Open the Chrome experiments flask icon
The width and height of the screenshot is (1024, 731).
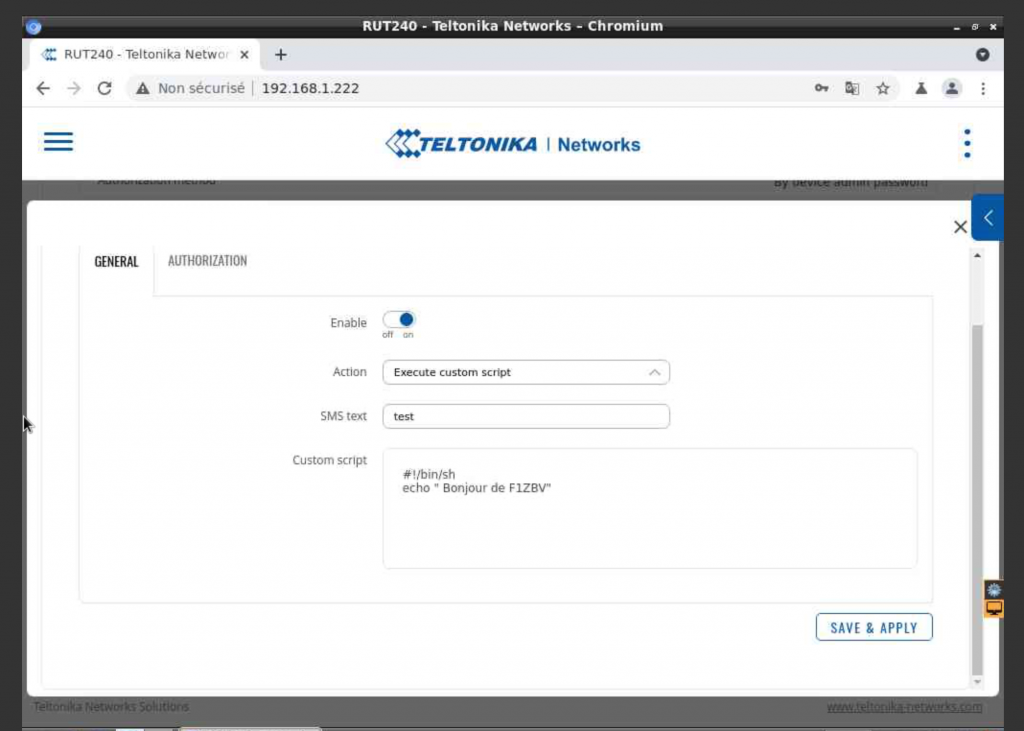pos(921,88)
